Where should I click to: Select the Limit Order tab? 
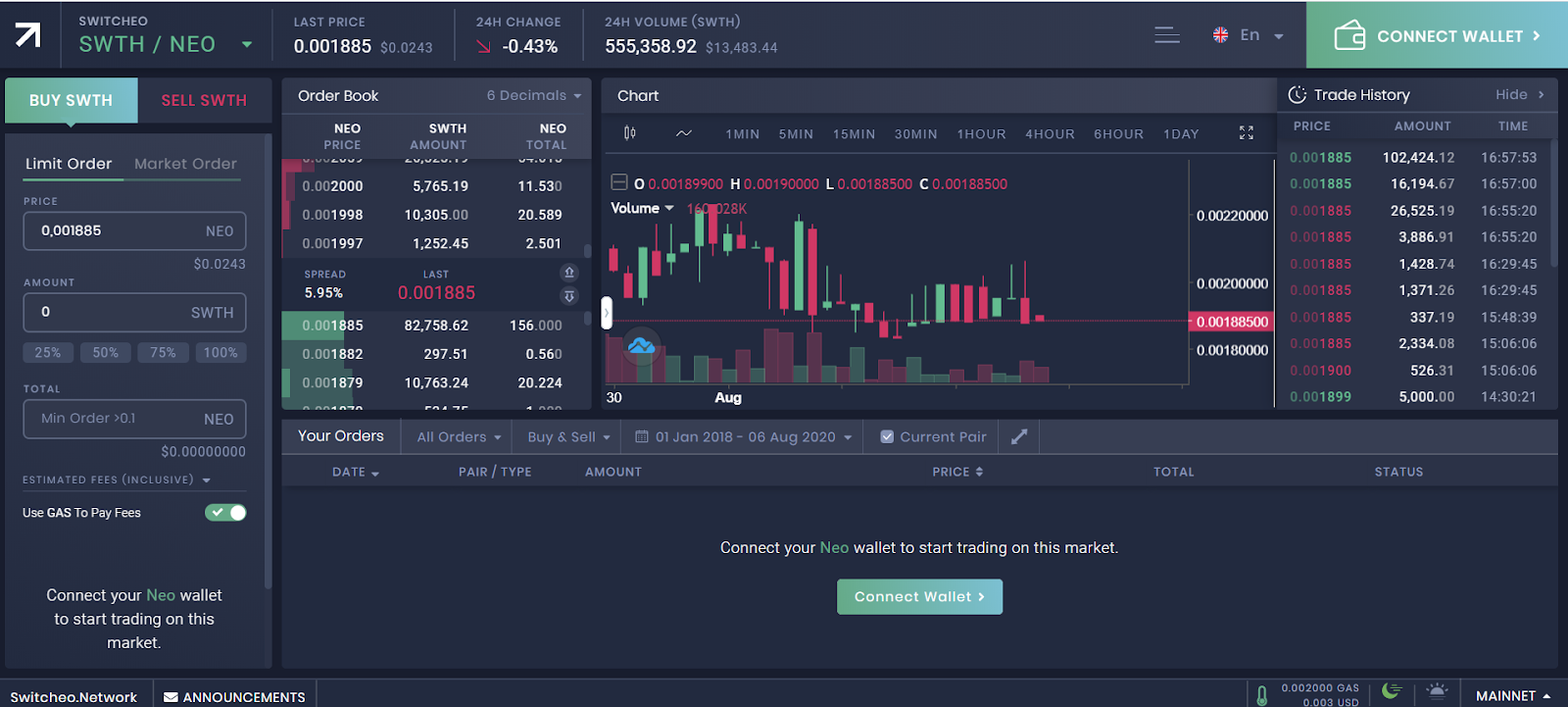click(x=69, y=164)
